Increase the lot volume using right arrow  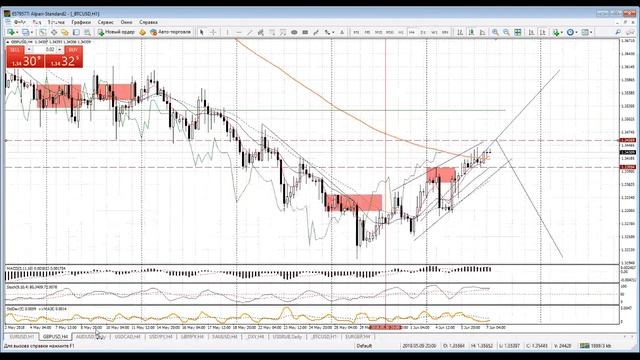tap(60, 49)
